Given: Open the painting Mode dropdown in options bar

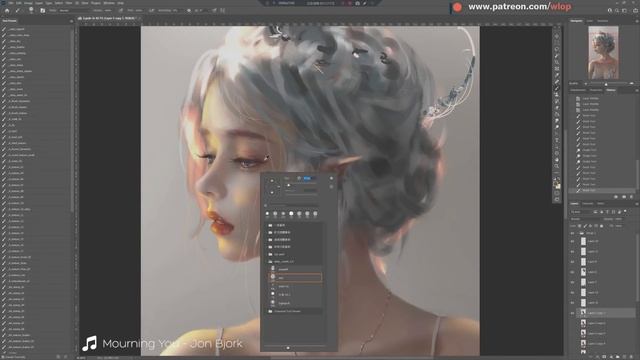Looking at the screenshot, I should 76,11.
